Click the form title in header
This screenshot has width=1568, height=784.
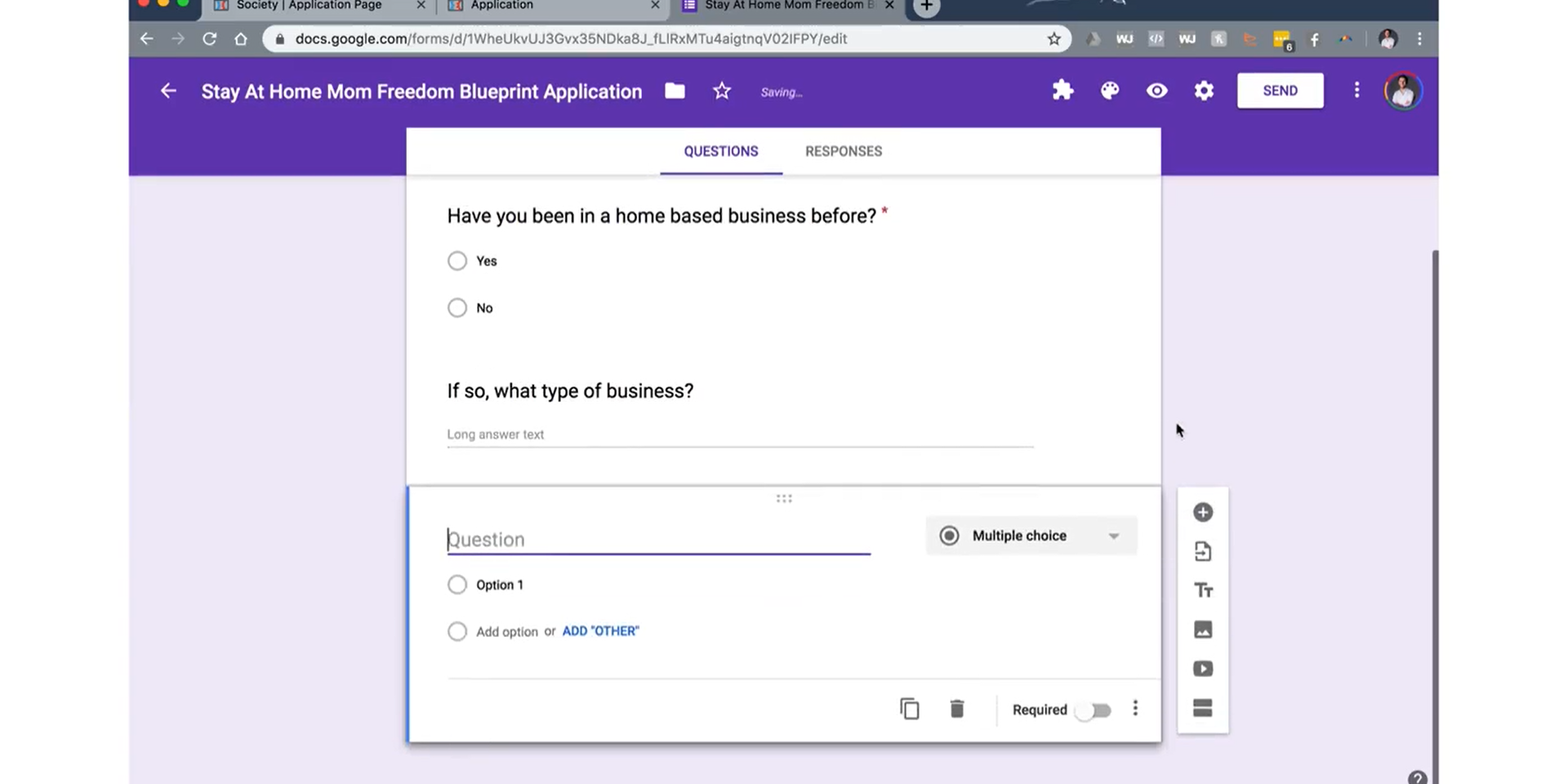pos(421,91)
